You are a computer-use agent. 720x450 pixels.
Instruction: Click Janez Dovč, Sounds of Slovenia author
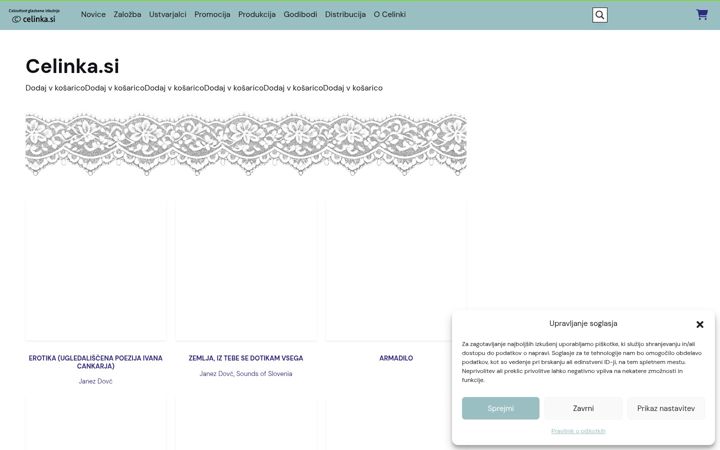pos(246,373)
